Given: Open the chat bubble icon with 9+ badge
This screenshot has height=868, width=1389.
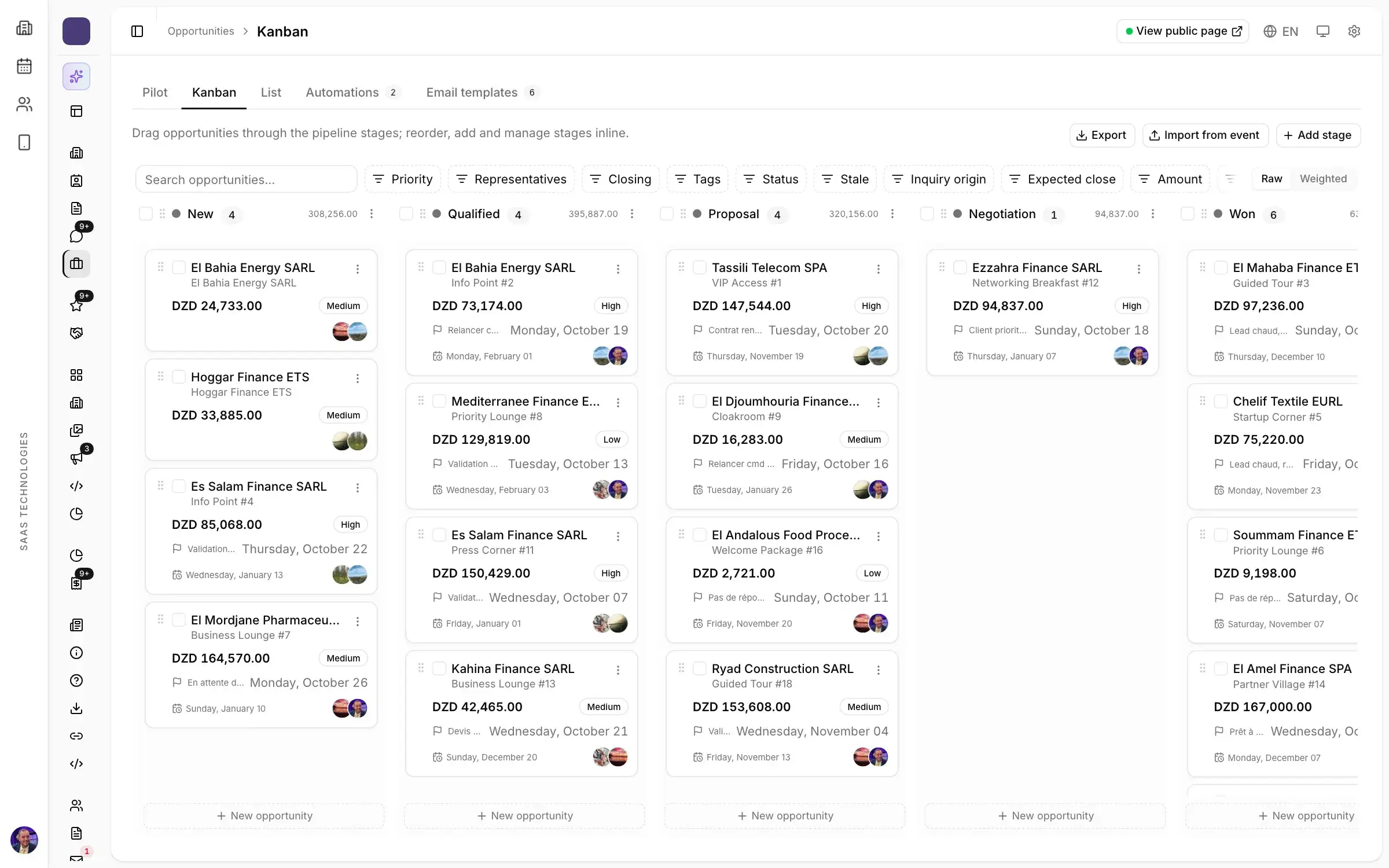Looking at the screenshot, I should 76,236.
